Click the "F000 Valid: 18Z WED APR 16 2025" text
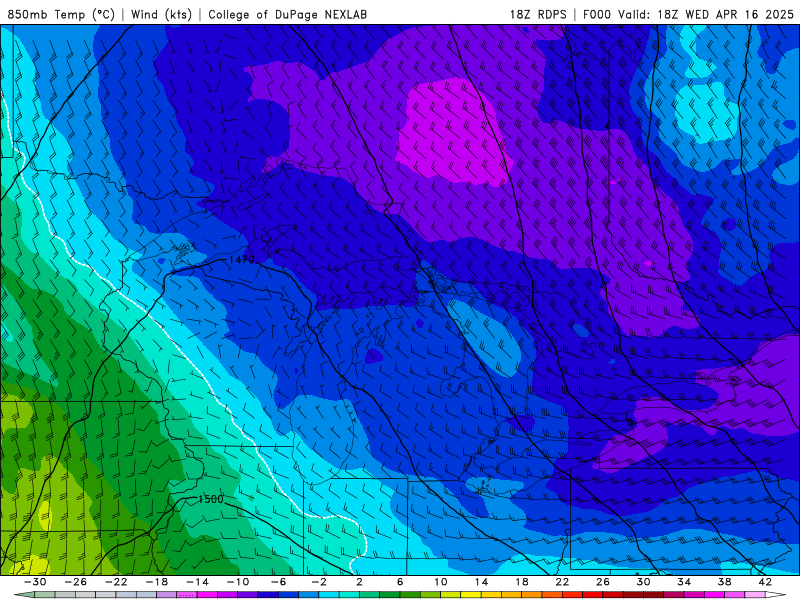The width and height of the screenshot is (800, 600). point(688,14)
